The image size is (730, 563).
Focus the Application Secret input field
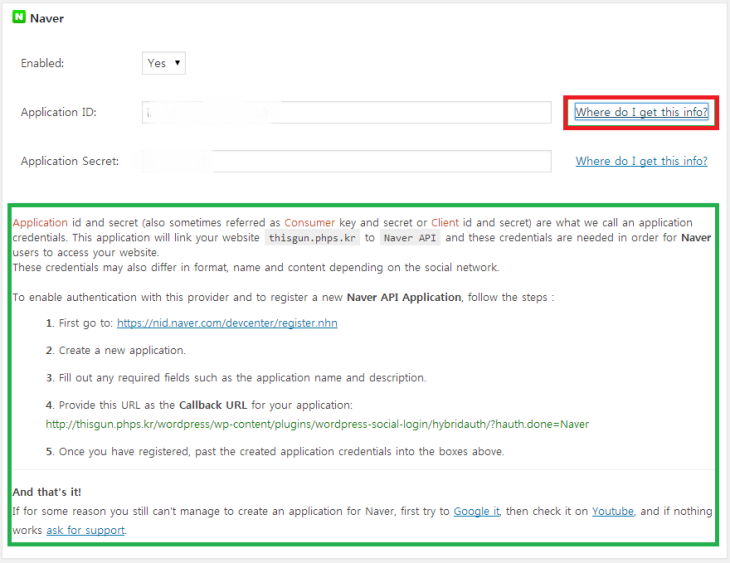[346, 161]
